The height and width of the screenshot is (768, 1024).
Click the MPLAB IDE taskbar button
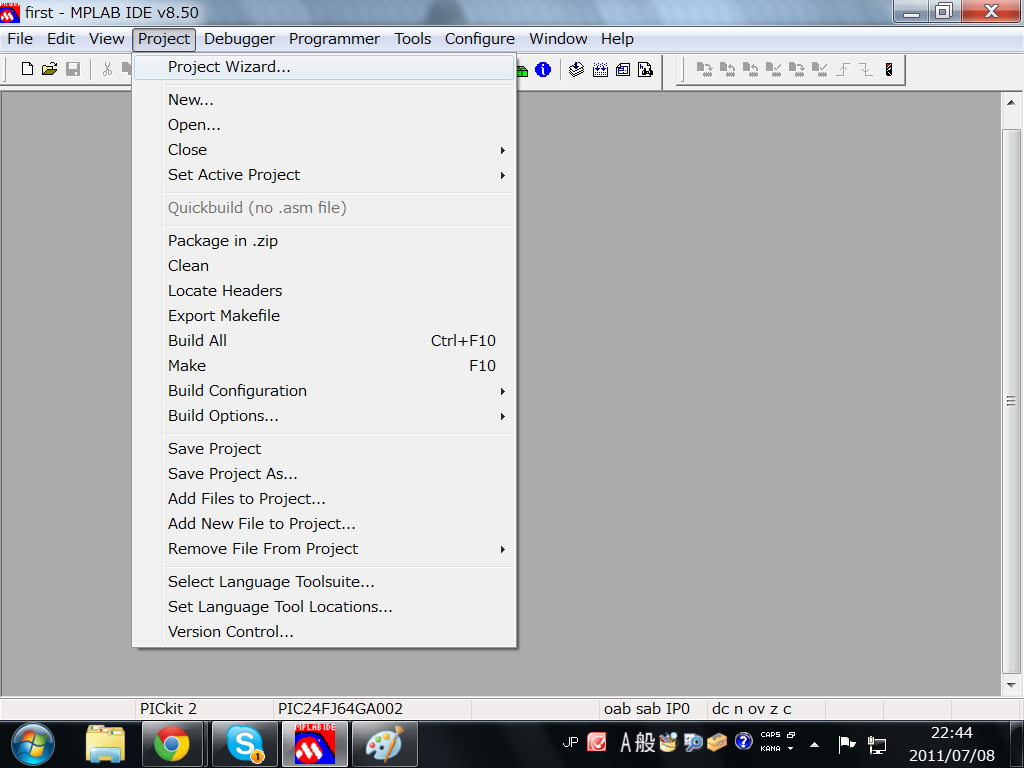pyautogui.click(x=315, y=744)
